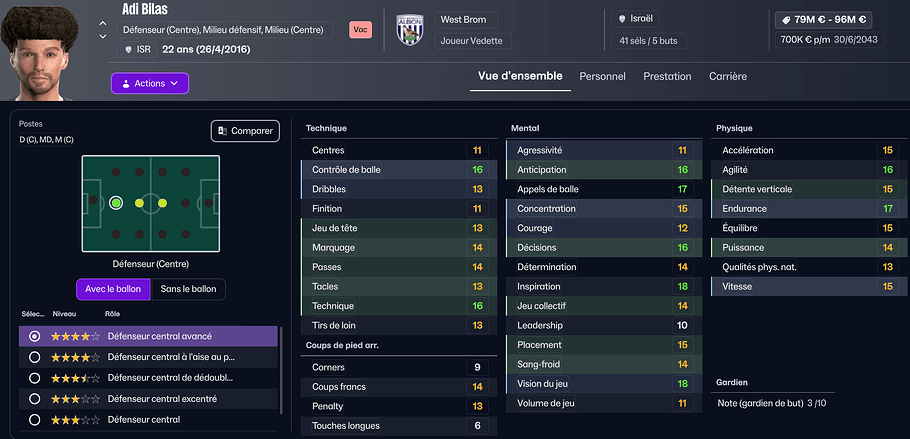Go to next player with the down chevron
This screenshot has height=439, width=910.
pyautogui.click(x=103, y=37)
